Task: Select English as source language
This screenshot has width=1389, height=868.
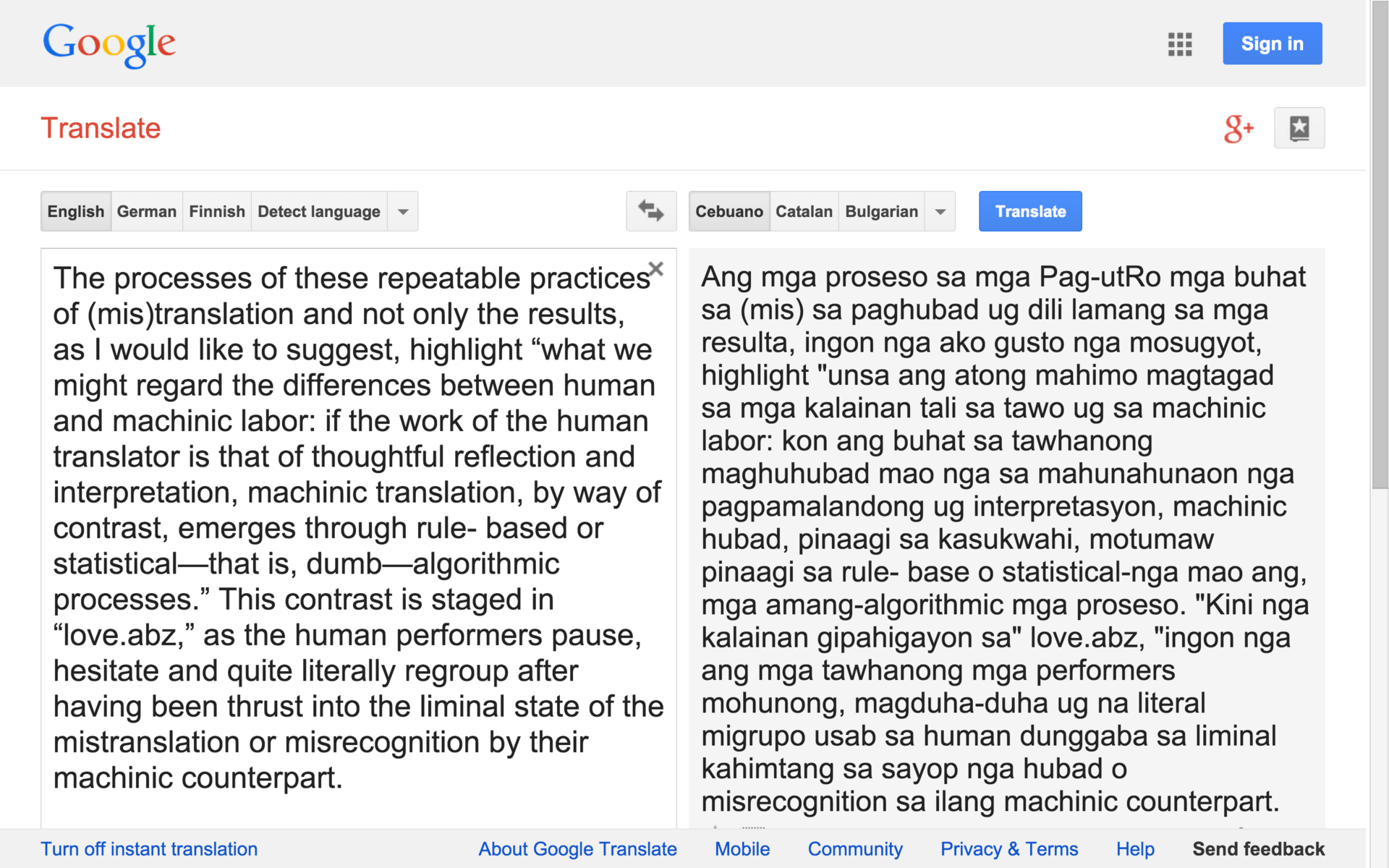Action: 76,211
